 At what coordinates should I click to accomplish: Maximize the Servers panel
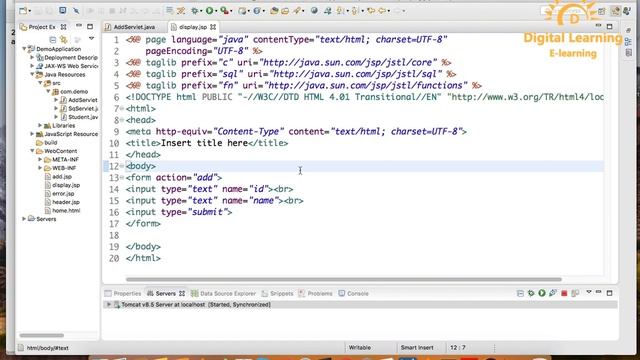coord(609,293)
